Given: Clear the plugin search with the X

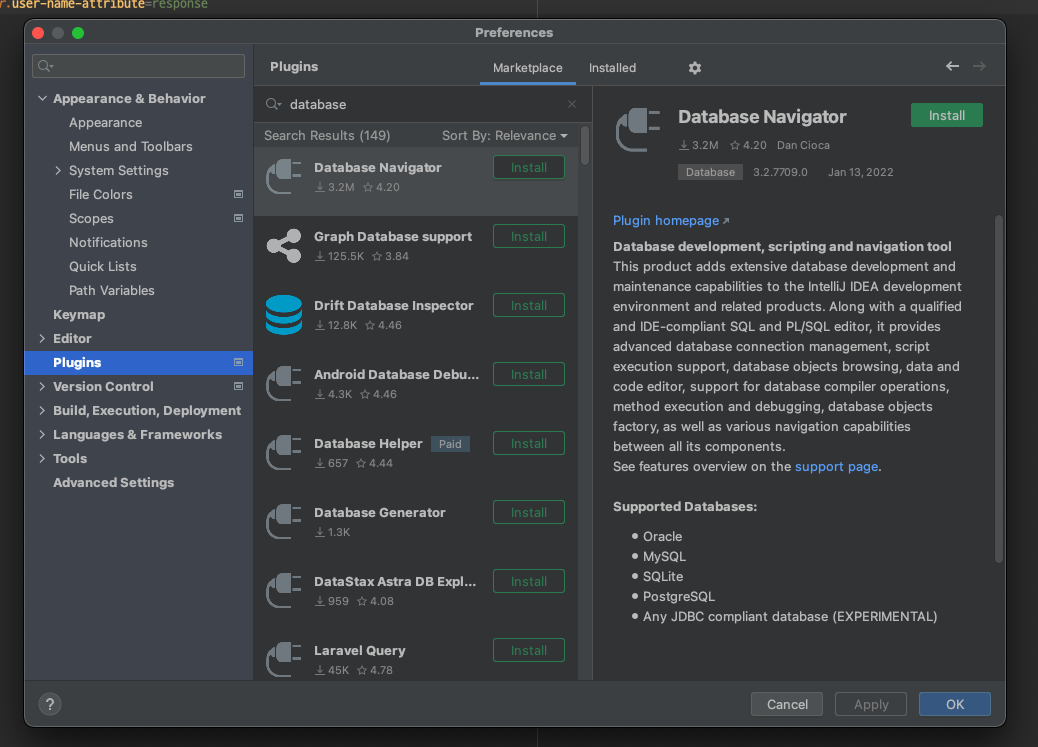Looking at the screenshot, I should pyautogui.click(x=572, y=104).
